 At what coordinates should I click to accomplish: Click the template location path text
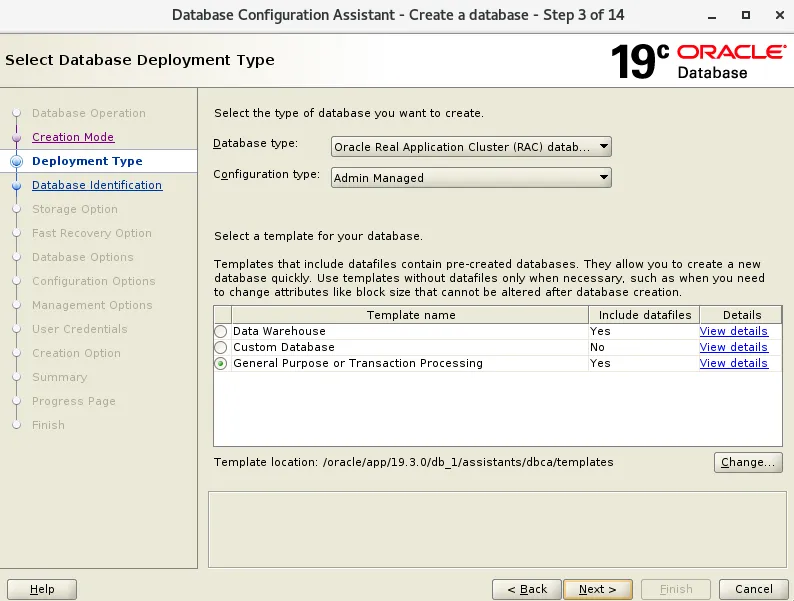click(x=468, y=462)
